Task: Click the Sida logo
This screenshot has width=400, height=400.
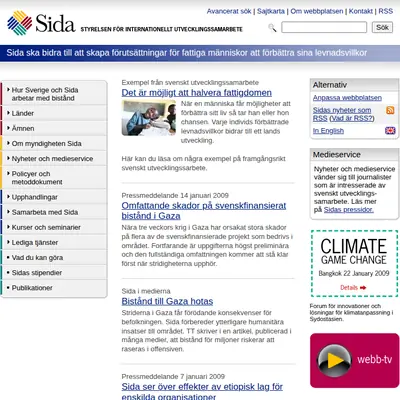Action: (41, 23)
